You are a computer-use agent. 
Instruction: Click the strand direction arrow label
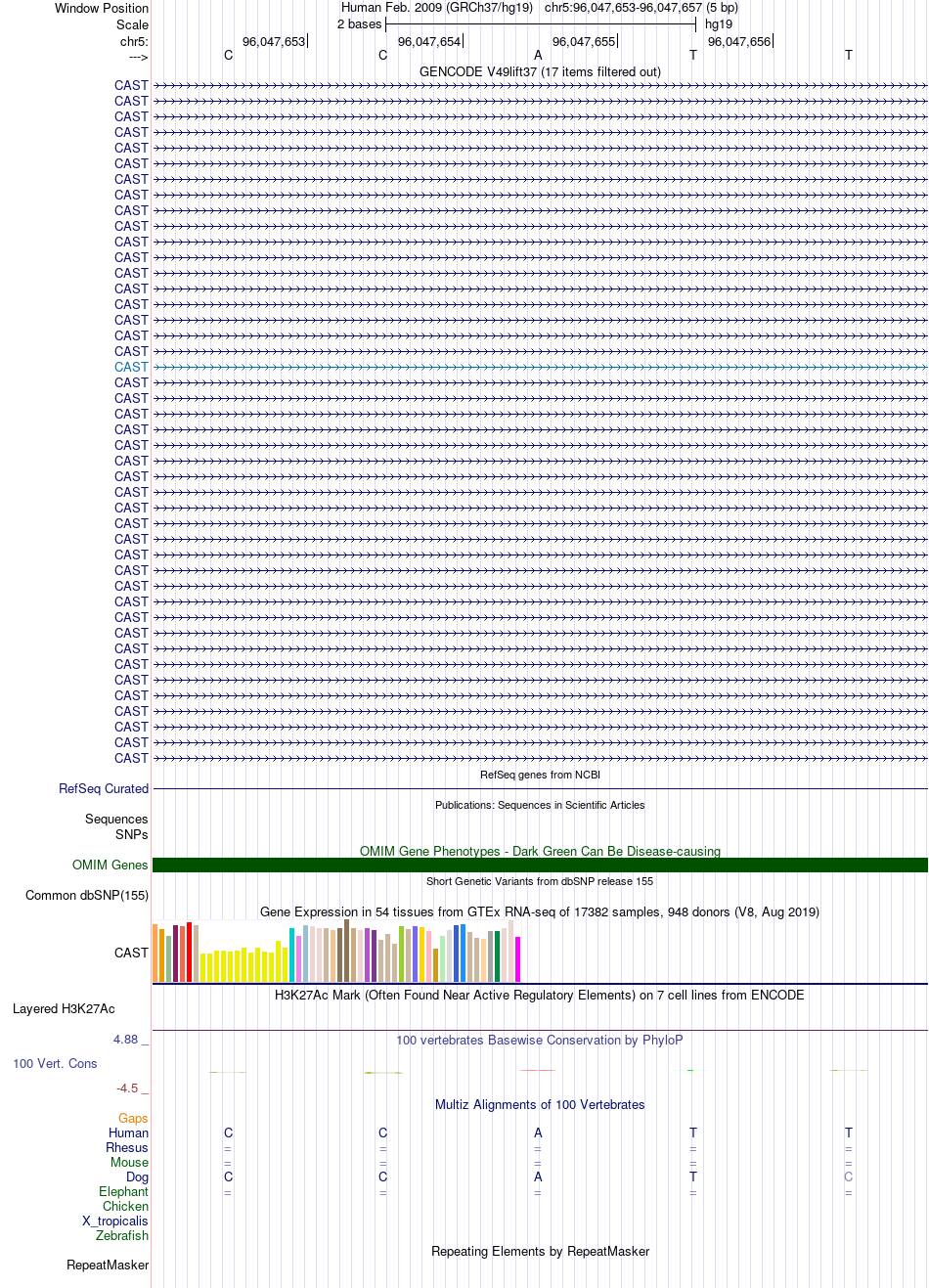coord(138,57)
